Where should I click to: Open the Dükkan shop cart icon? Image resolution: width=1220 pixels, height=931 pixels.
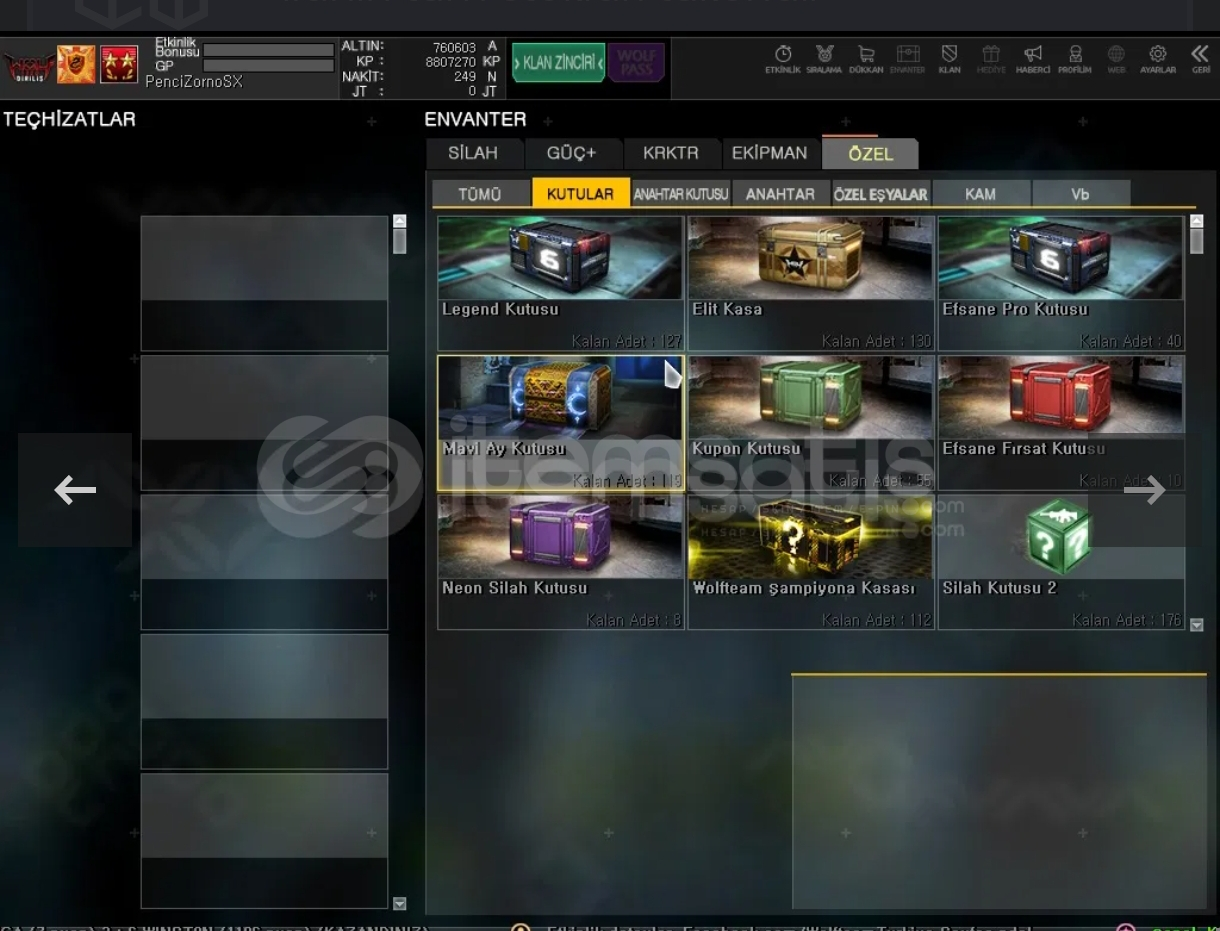click(866, 59)
